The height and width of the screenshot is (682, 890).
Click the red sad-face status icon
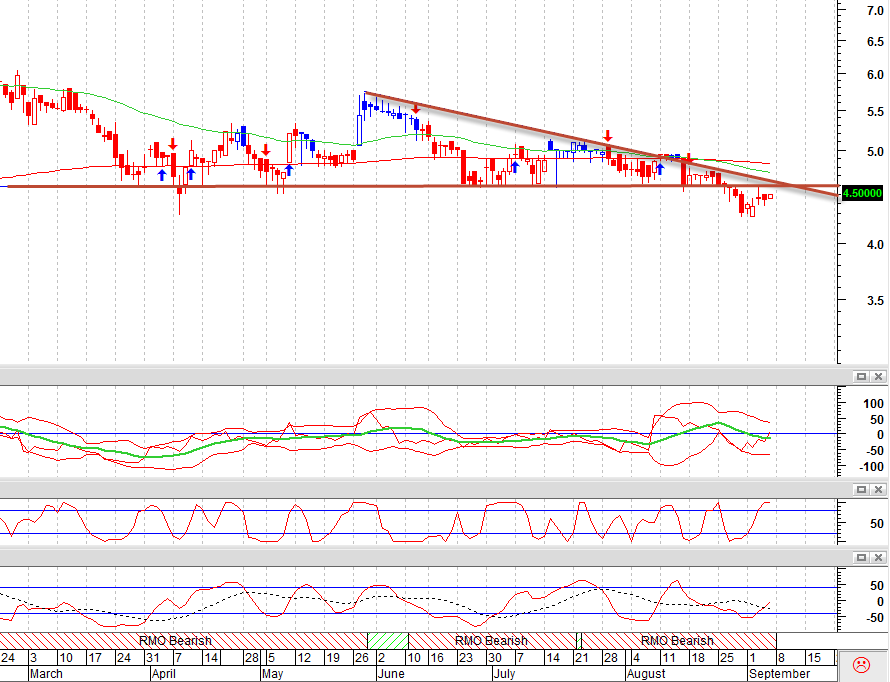point(861,664)
